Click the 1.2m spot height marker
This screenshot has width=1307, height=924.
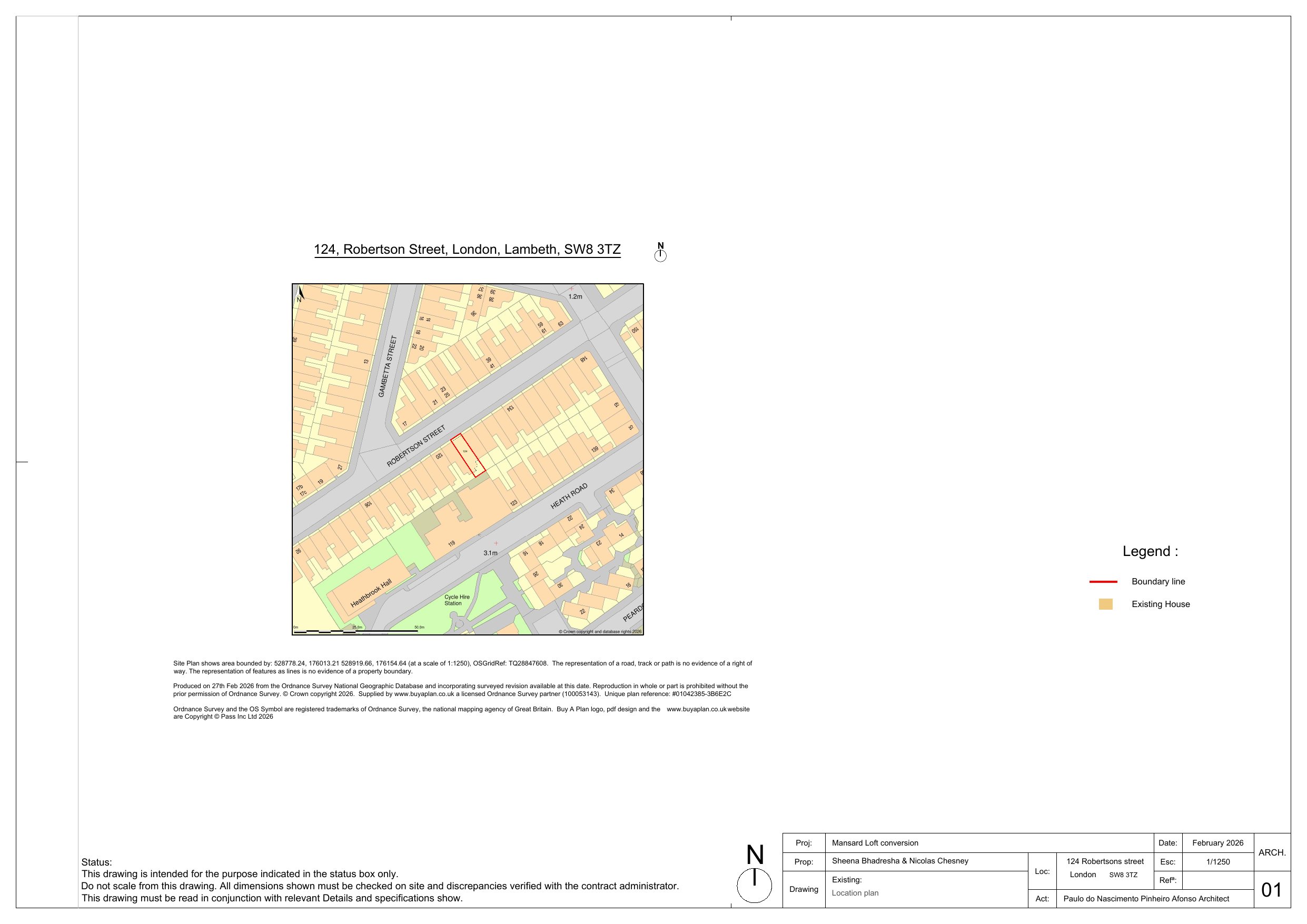[571, 289]
